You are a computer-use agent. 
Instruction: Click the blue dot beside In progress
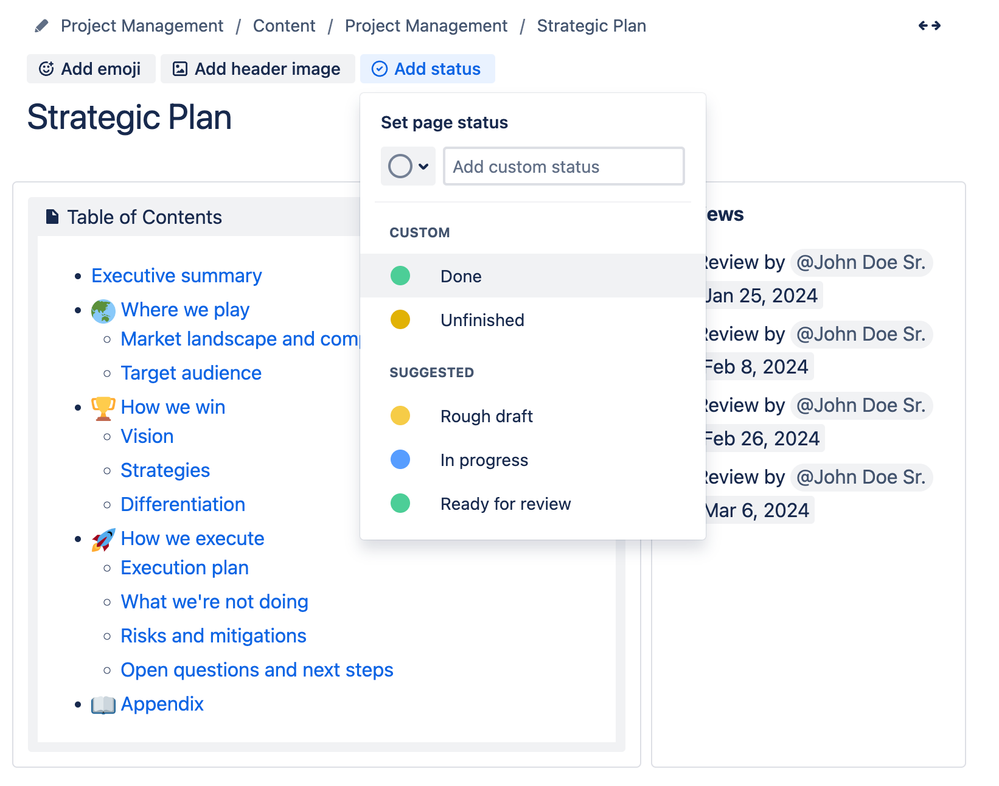pos(400,460)
